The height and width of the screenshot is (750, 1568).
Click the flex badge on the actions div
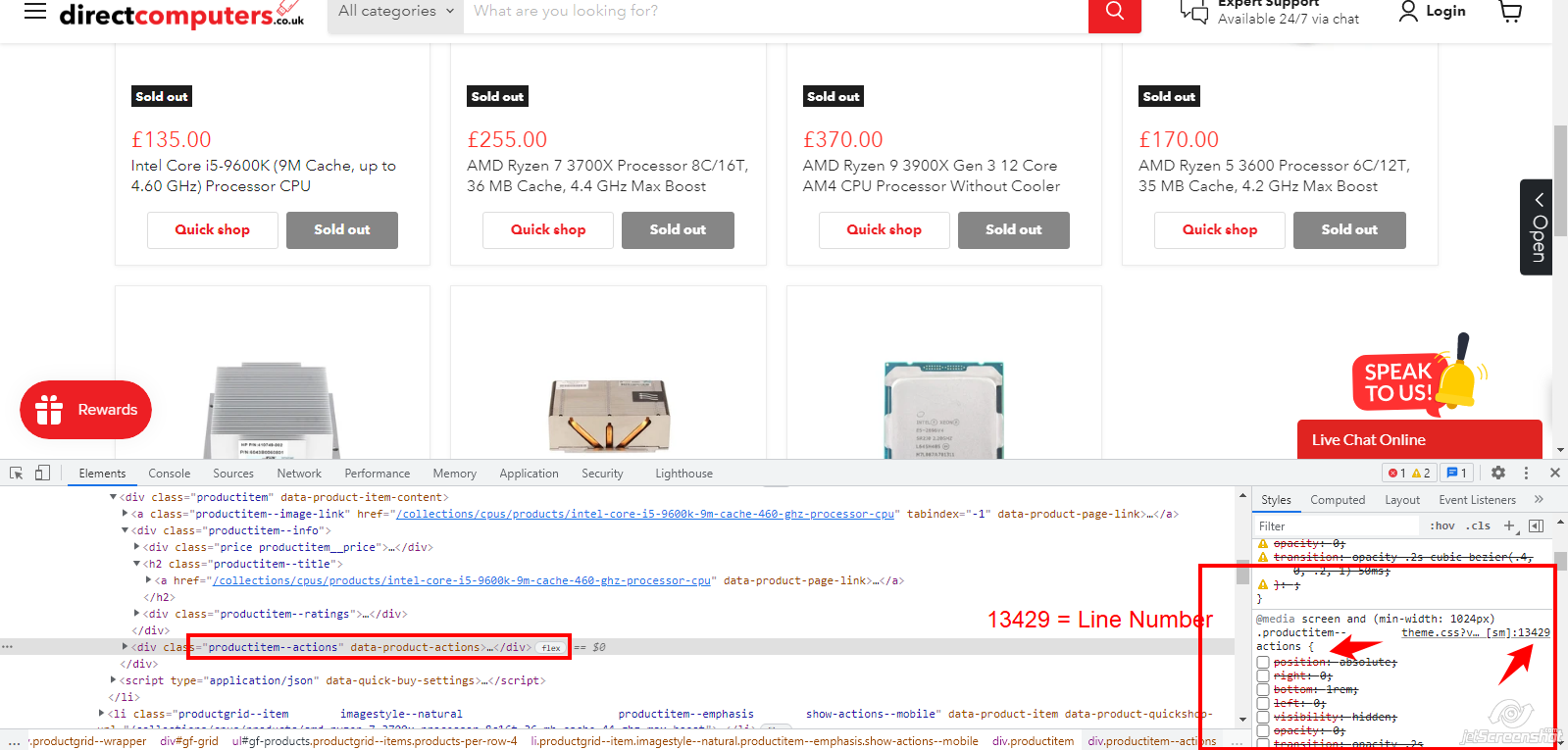[x=551, y=647]
